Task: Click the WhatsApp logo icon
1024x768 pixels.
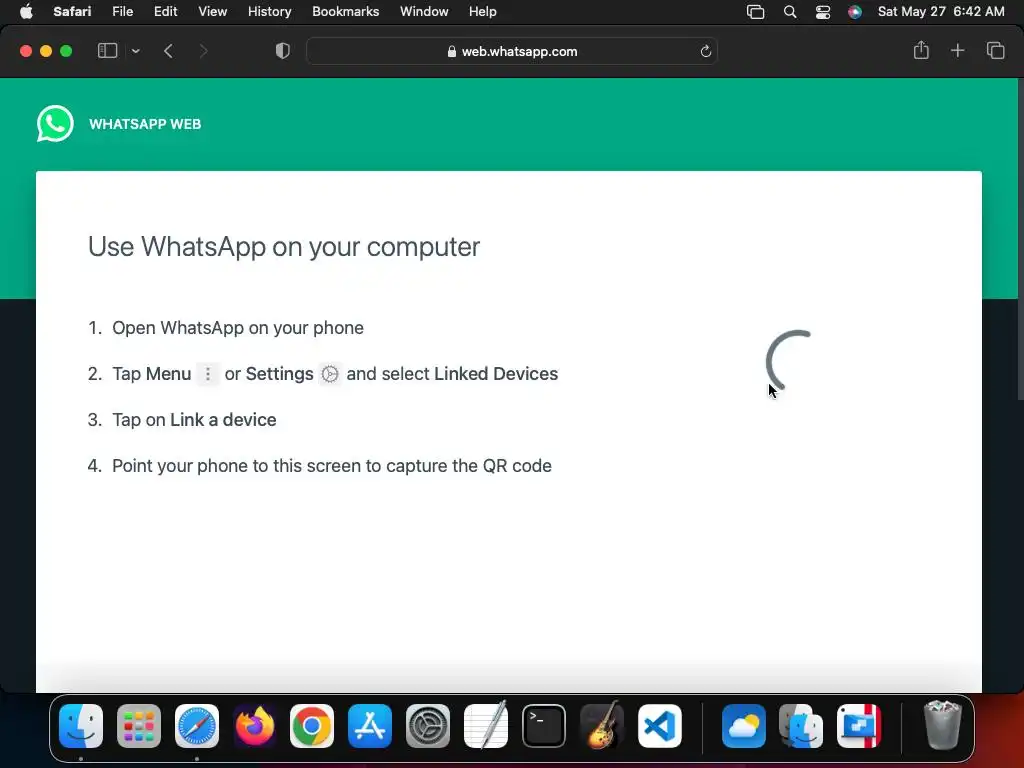Action: pos(55,123)
